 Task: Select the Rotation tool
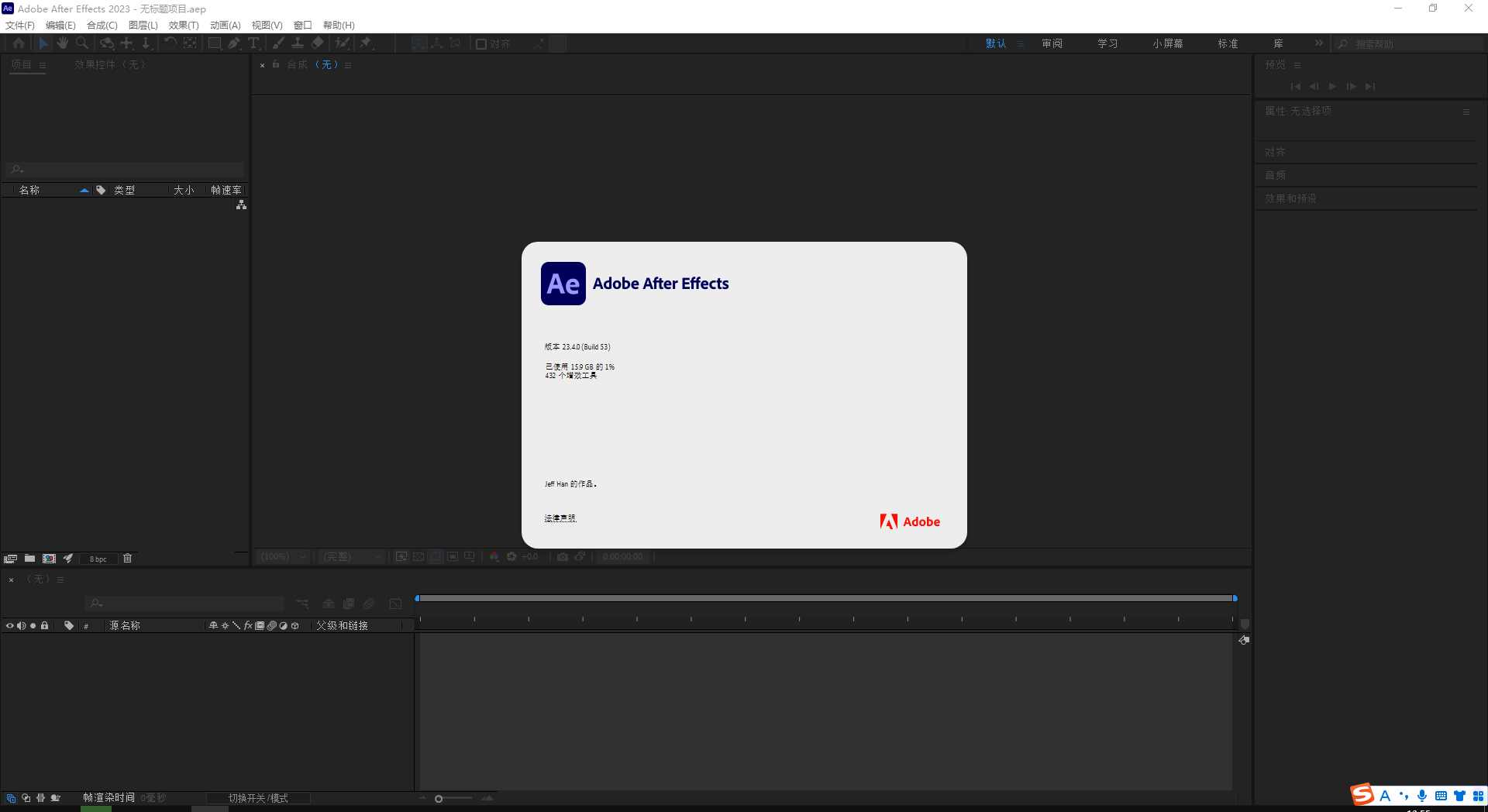(x=170, y=43)
